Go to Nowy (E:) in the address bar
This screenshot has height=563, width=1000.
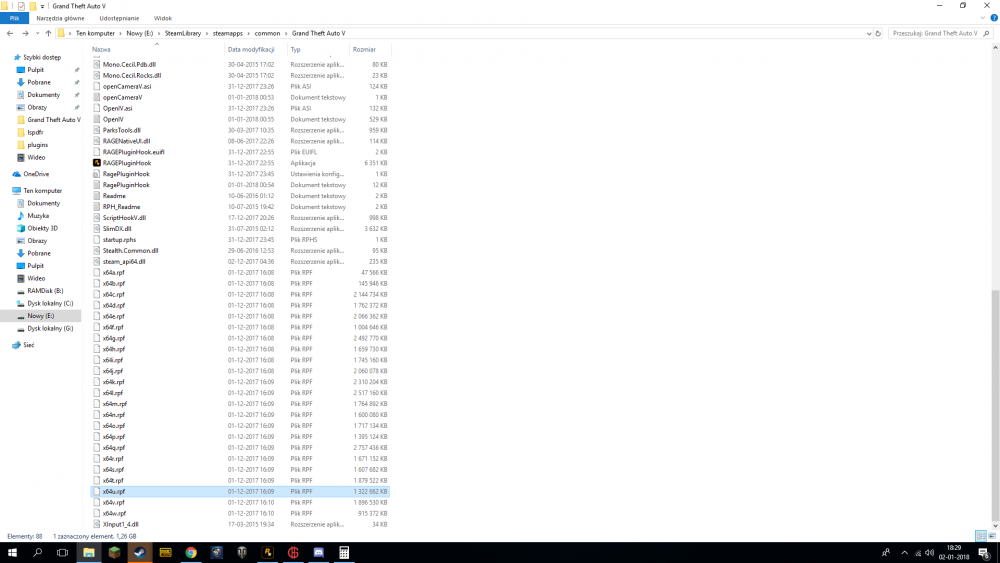[140, 33]
